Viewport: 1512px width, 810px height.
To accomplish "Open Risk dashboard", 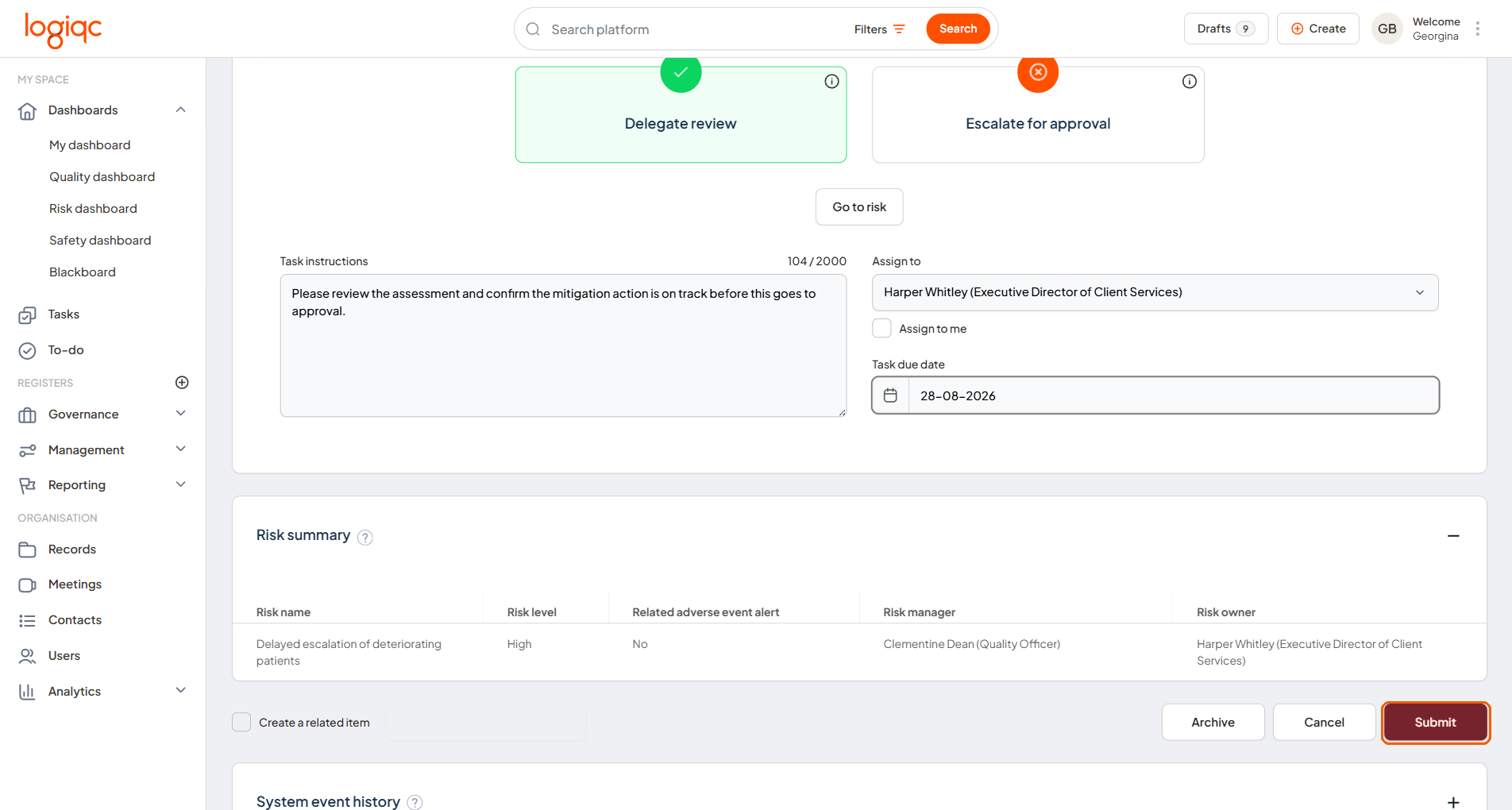I will click(93, 209).
